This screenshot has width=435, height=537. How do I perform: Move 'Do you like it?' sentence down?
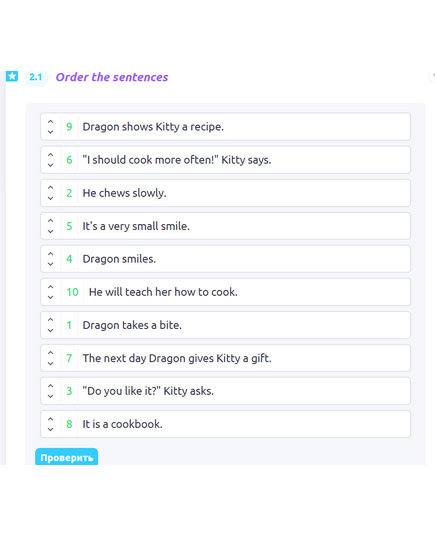pyautogui.click(x=50, y=397)
